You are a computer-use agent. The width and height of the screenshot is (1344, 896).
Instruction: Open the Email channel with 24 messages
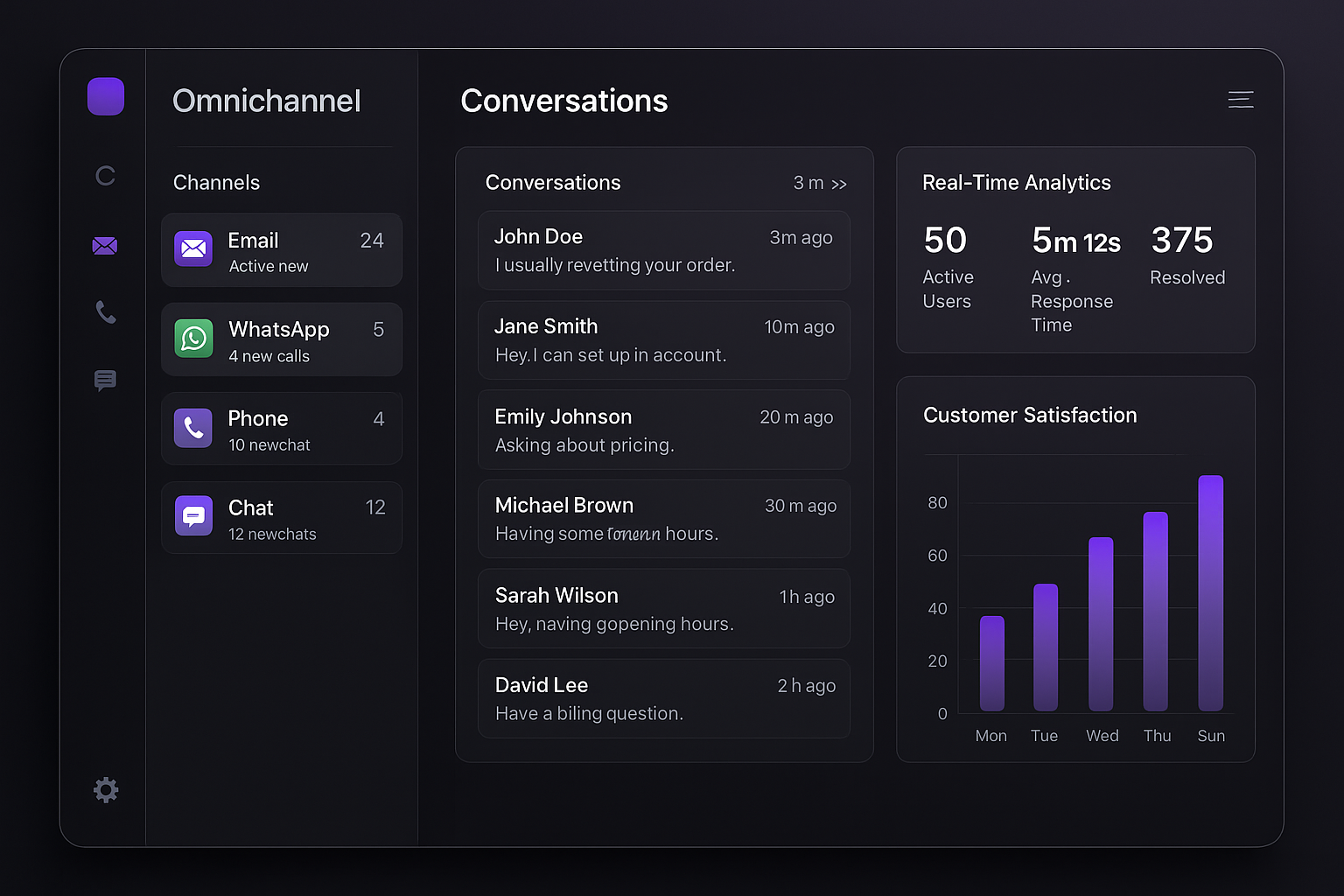[281, 249]
